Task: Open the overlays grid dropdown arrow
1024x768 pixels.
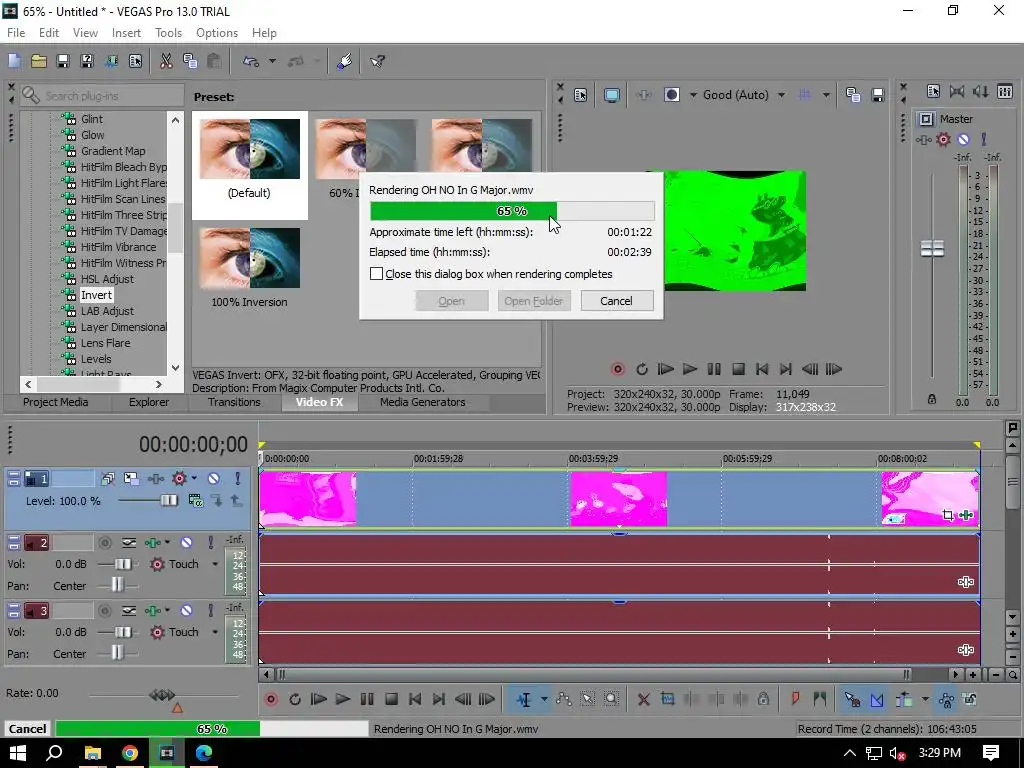Action: [x=826, y=95]
